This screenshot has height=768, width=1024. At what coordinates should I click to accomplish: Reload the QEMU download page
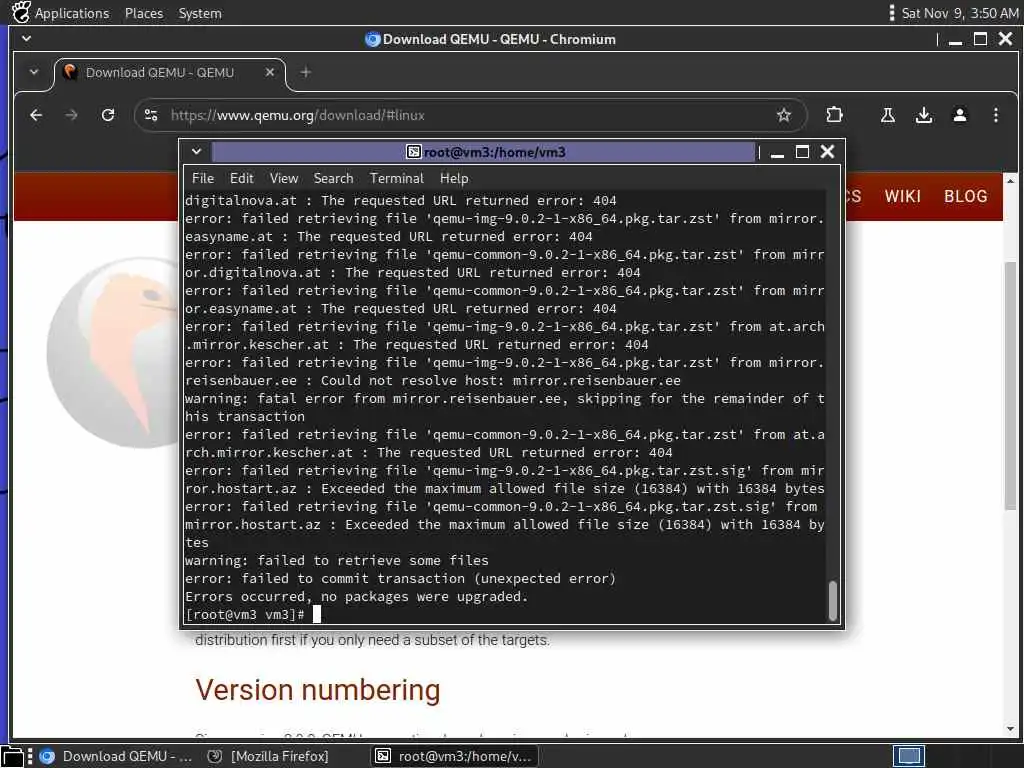[108, 115]
